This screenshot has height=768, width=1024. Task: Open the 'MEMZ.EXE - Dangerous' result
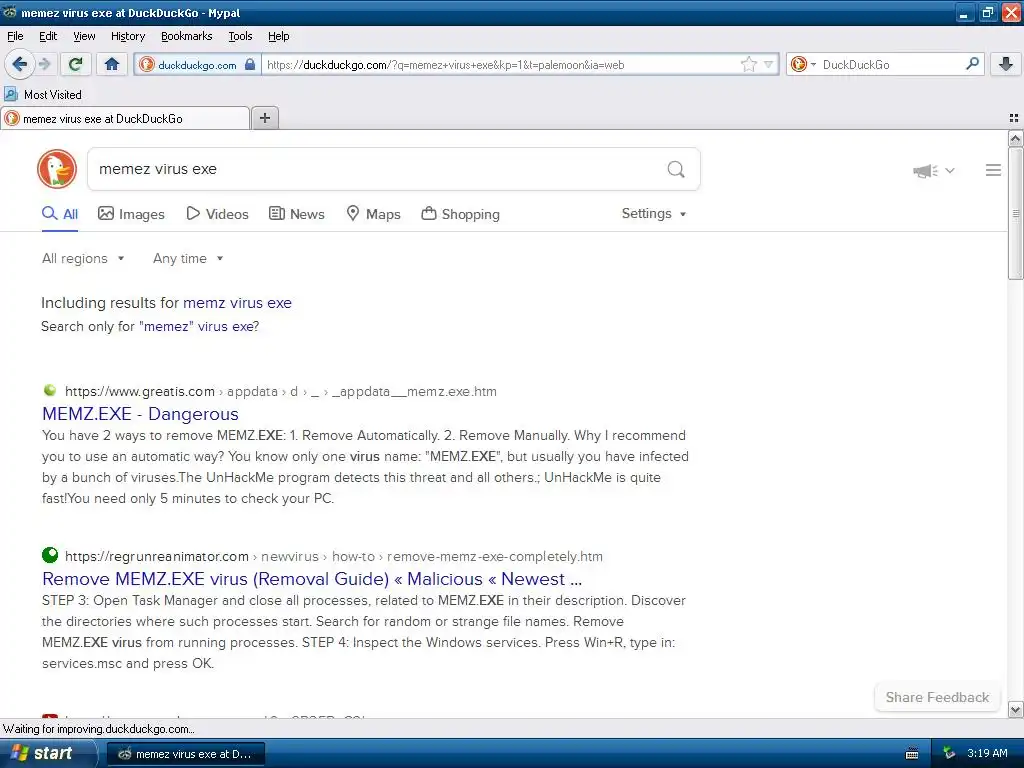(140, 414)
